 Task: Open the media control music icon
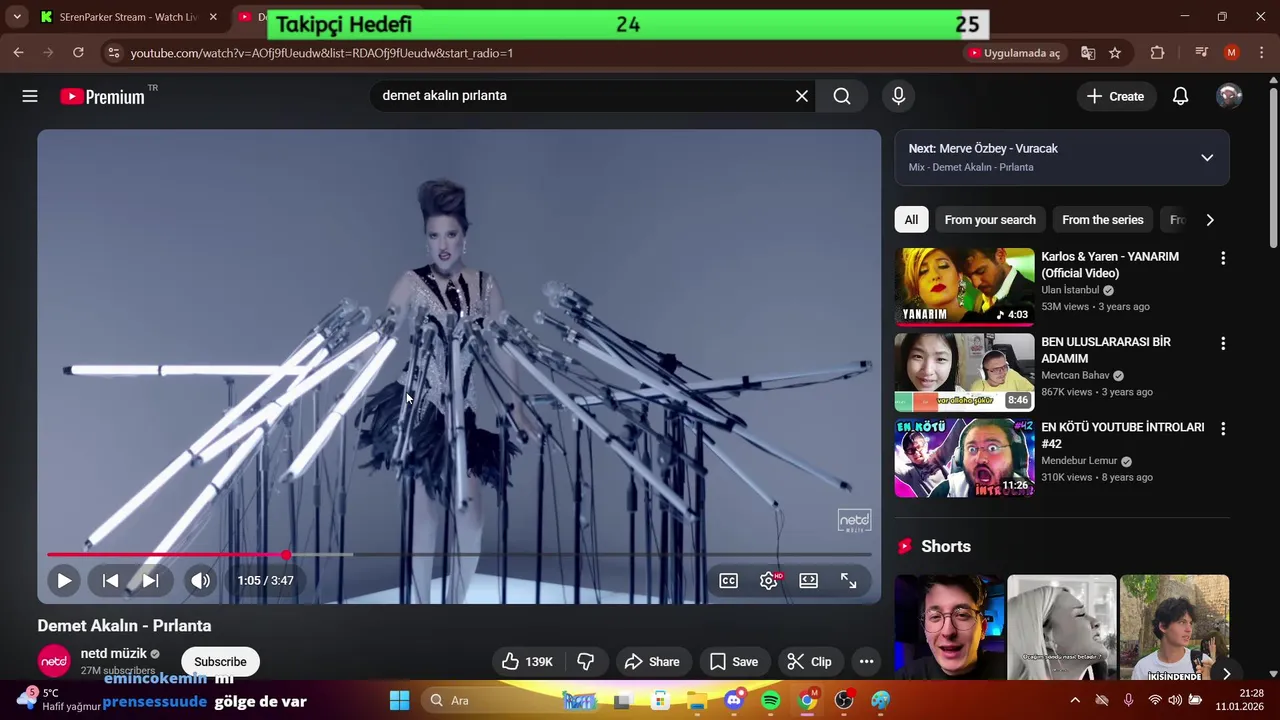coord(1202,53)
